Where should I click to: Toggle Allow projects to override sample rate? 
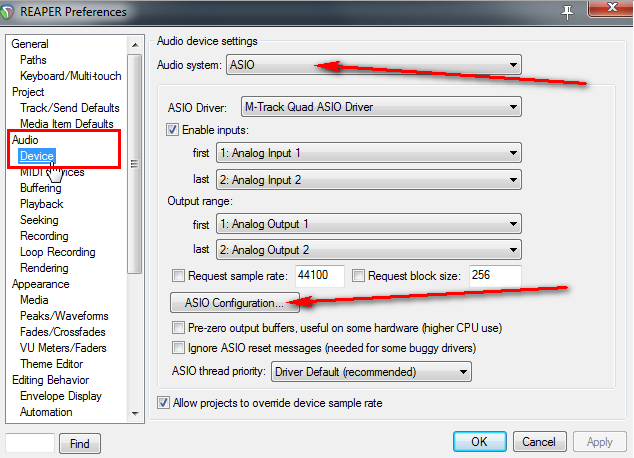(x=163, y=403)
